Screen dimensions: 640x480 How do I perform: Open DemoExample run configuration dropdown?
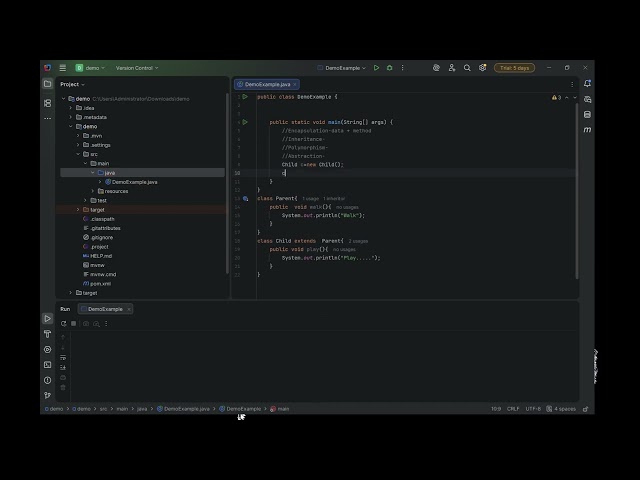tap(342, 68)
